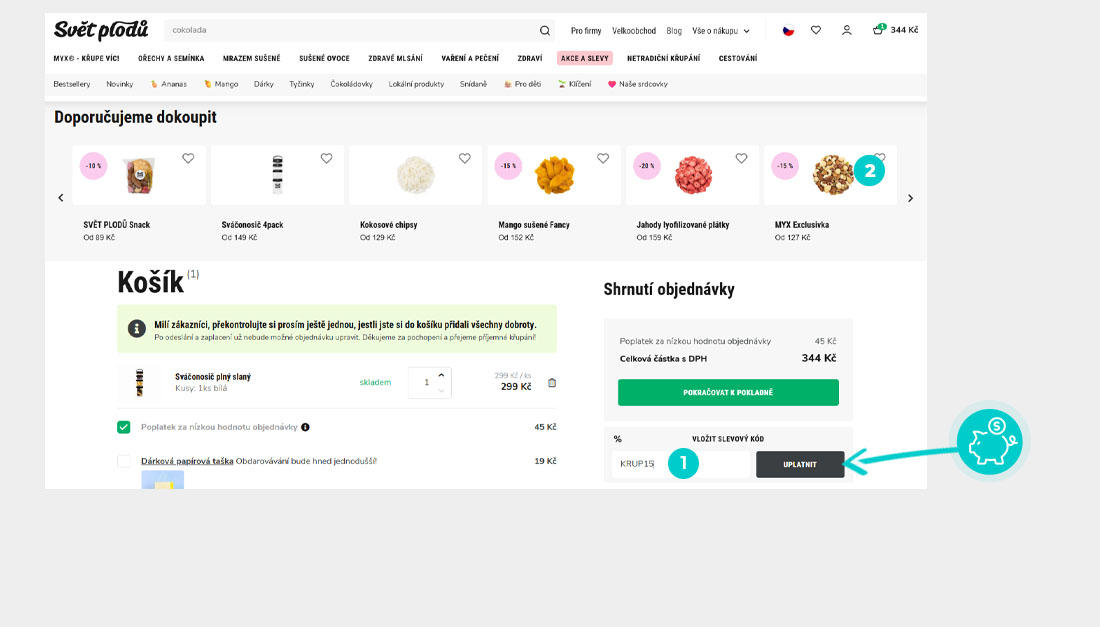The width and height of the screenshot is (1100, 627).
Task: Favorite the Mango sušené Fancy product
Action: pos(603,158)
